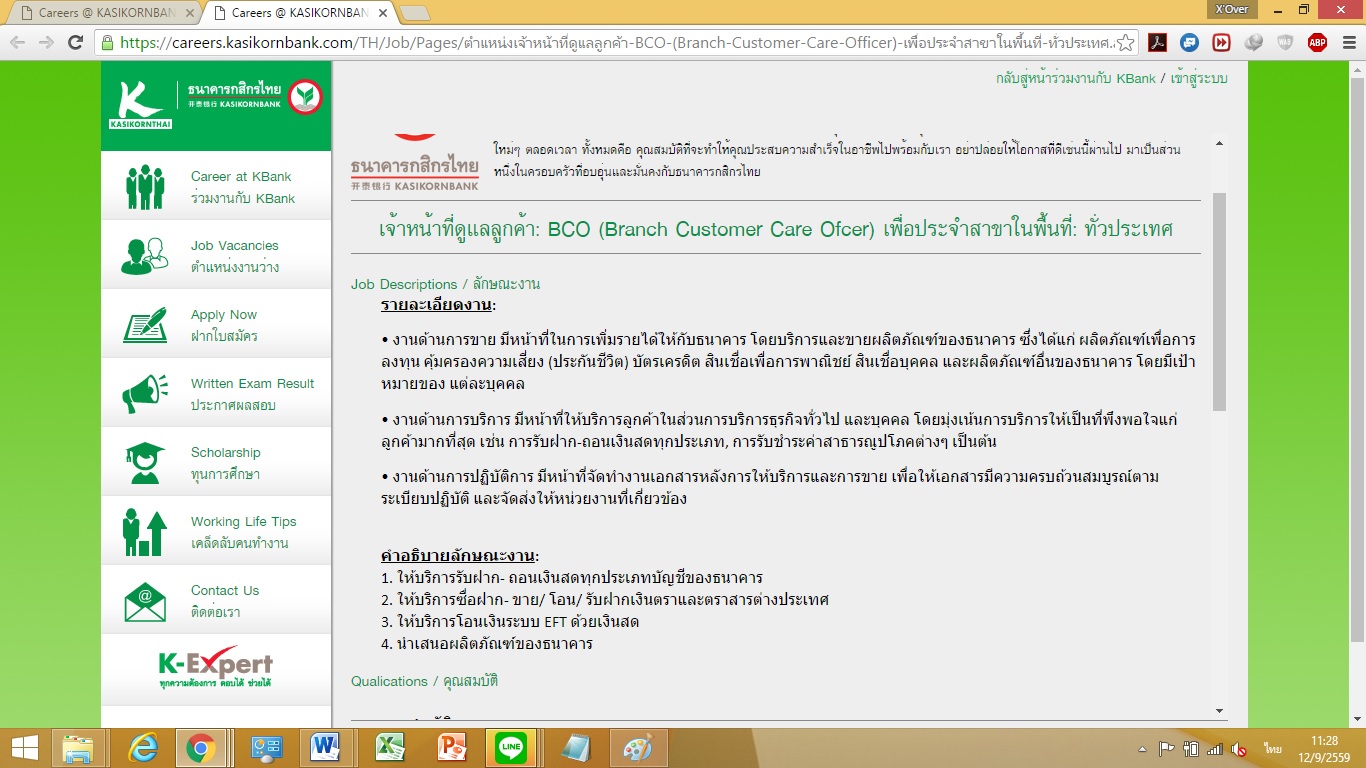Select the active Careers @ KASIKORNBANK tab
Screen dimensions: 1366x768
301,13
